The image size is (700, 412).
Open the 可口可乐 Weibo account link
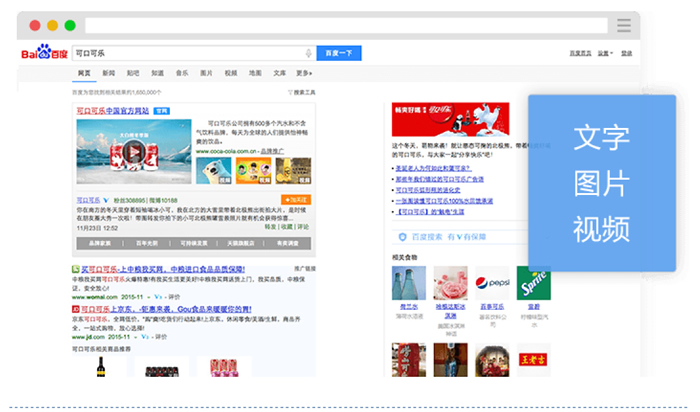(88, 200)
